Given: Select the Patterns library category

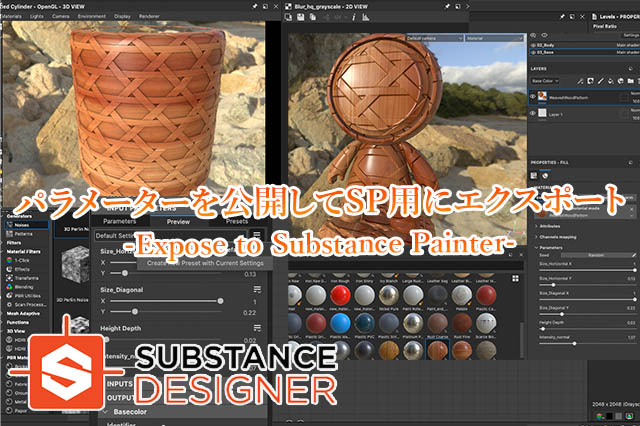Looking at the screenshot, I should (20, 234).
